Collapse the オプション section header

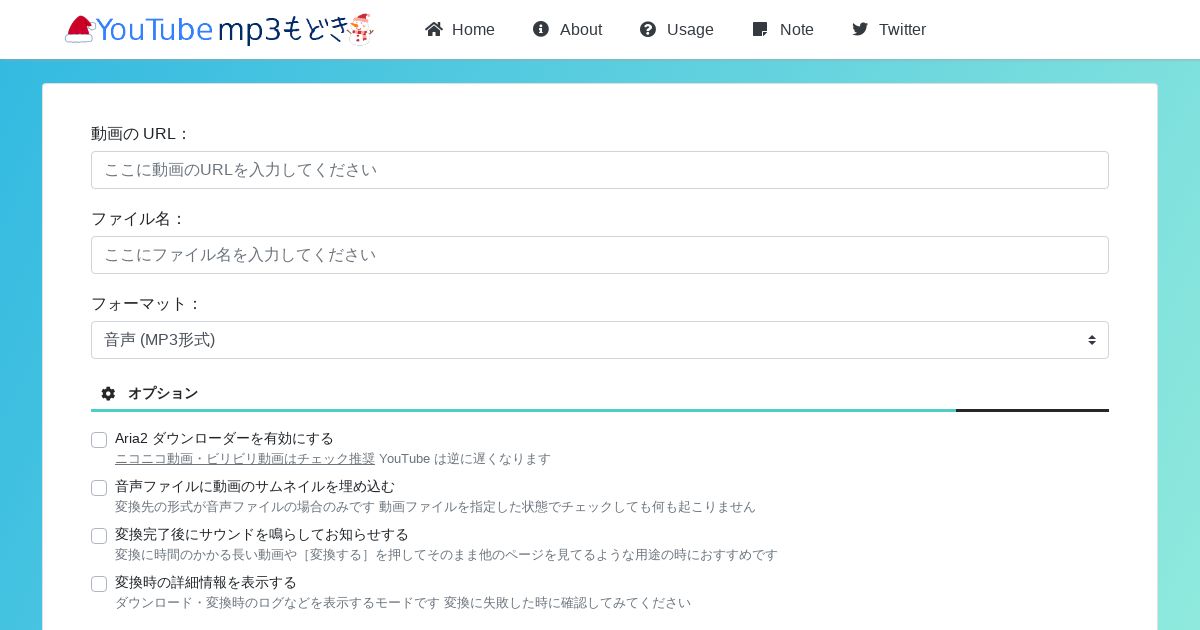[600, 393]
